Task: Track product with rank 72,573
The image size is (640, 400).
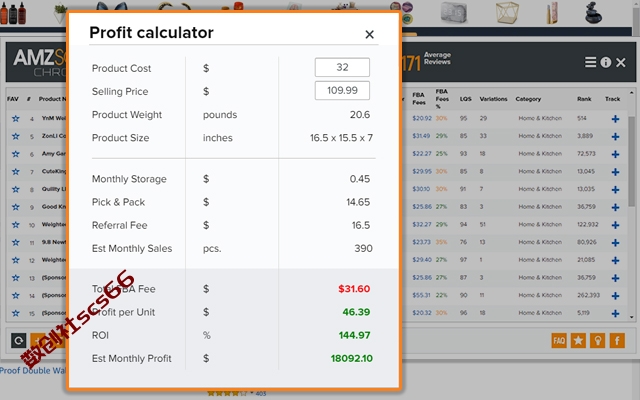Action: pos(616,154)
